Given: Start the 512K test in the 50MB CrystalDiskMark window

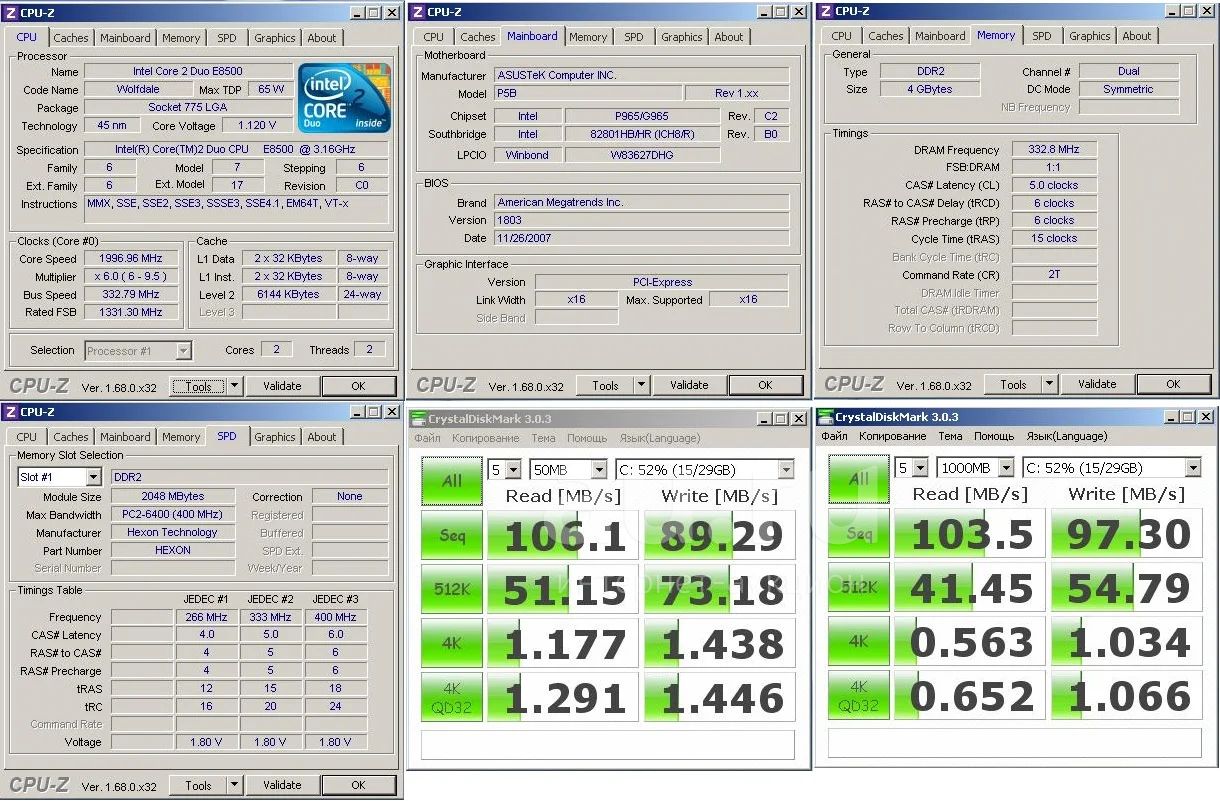Looking at the screenshot, I should click(452, 589).
